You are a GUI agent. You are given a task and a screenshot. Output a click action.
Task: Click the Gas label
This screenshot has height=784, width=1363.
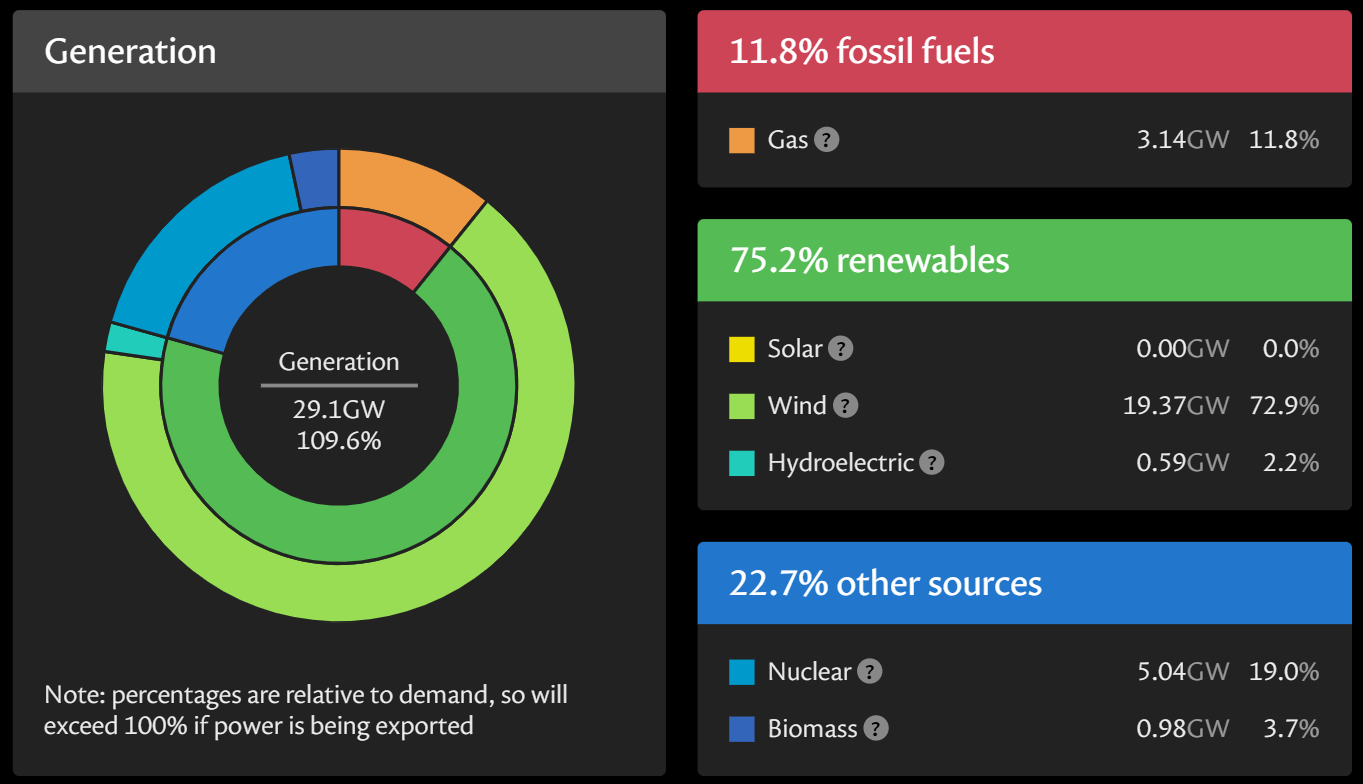788,140
